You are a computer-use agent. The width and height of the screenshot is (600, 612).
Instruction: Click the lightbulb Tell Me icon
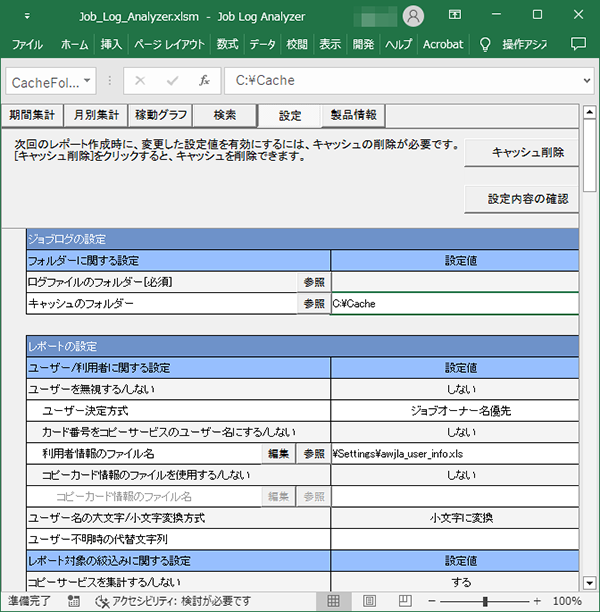click(x=485, y=44)
